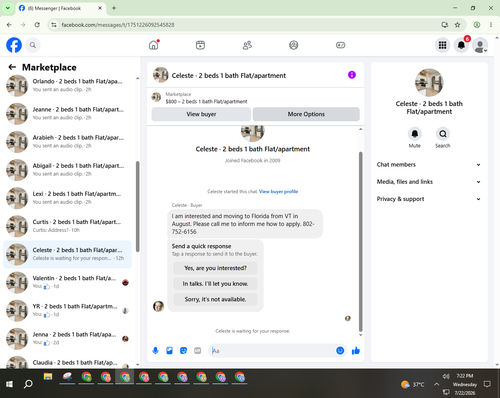Open the account profile avatar menu
This screenshot has height=398, width=500.
(x=480, y=45)
